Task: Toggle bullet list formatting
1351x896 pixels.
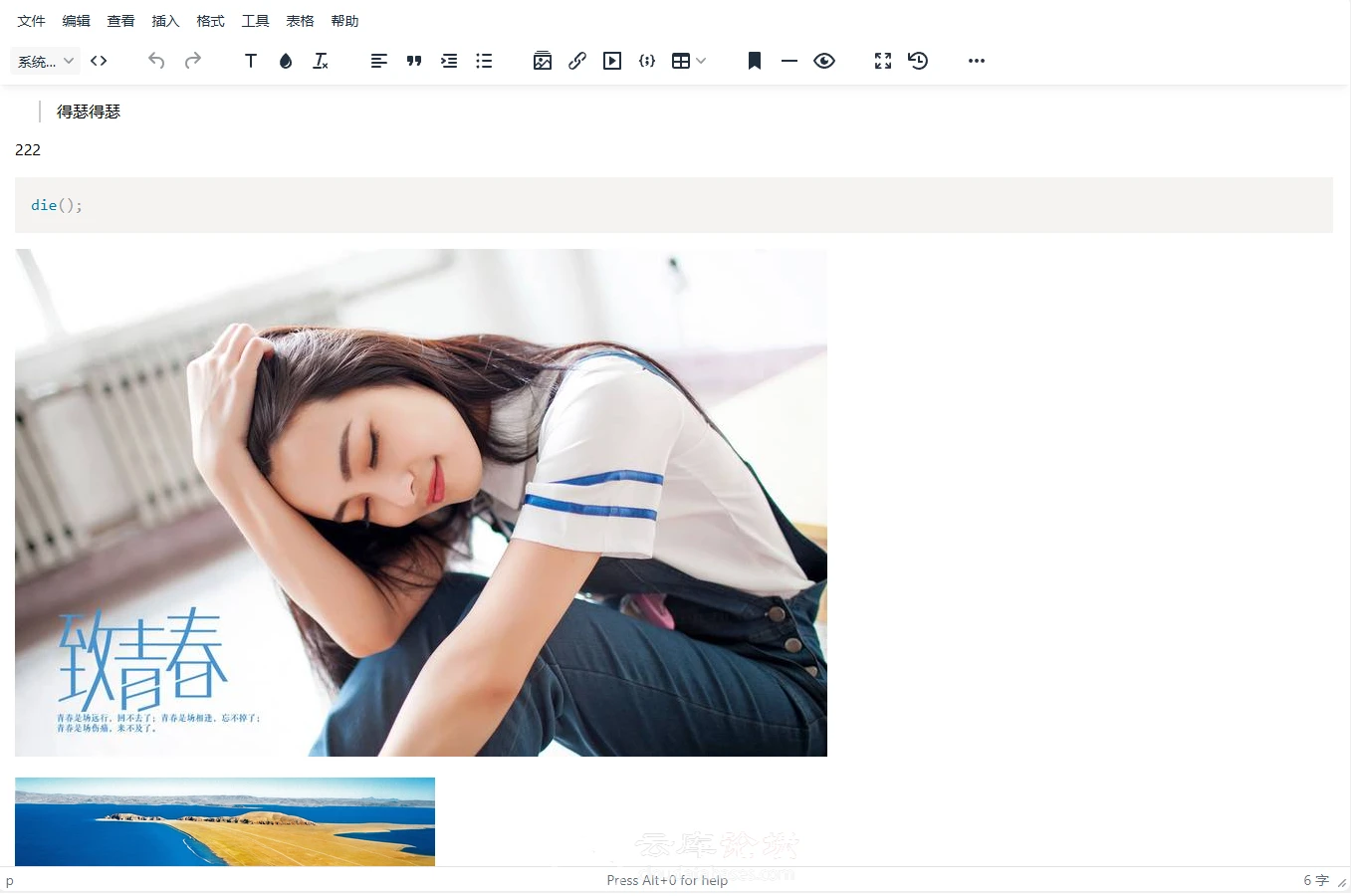Action: coord(484,61)
